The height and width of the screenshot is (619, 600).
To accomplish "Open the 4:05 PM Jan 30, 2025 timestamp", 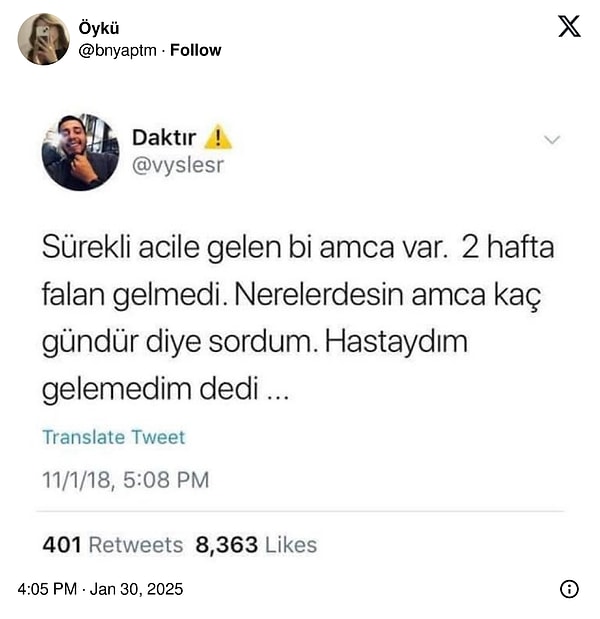I will coord(100,589).
